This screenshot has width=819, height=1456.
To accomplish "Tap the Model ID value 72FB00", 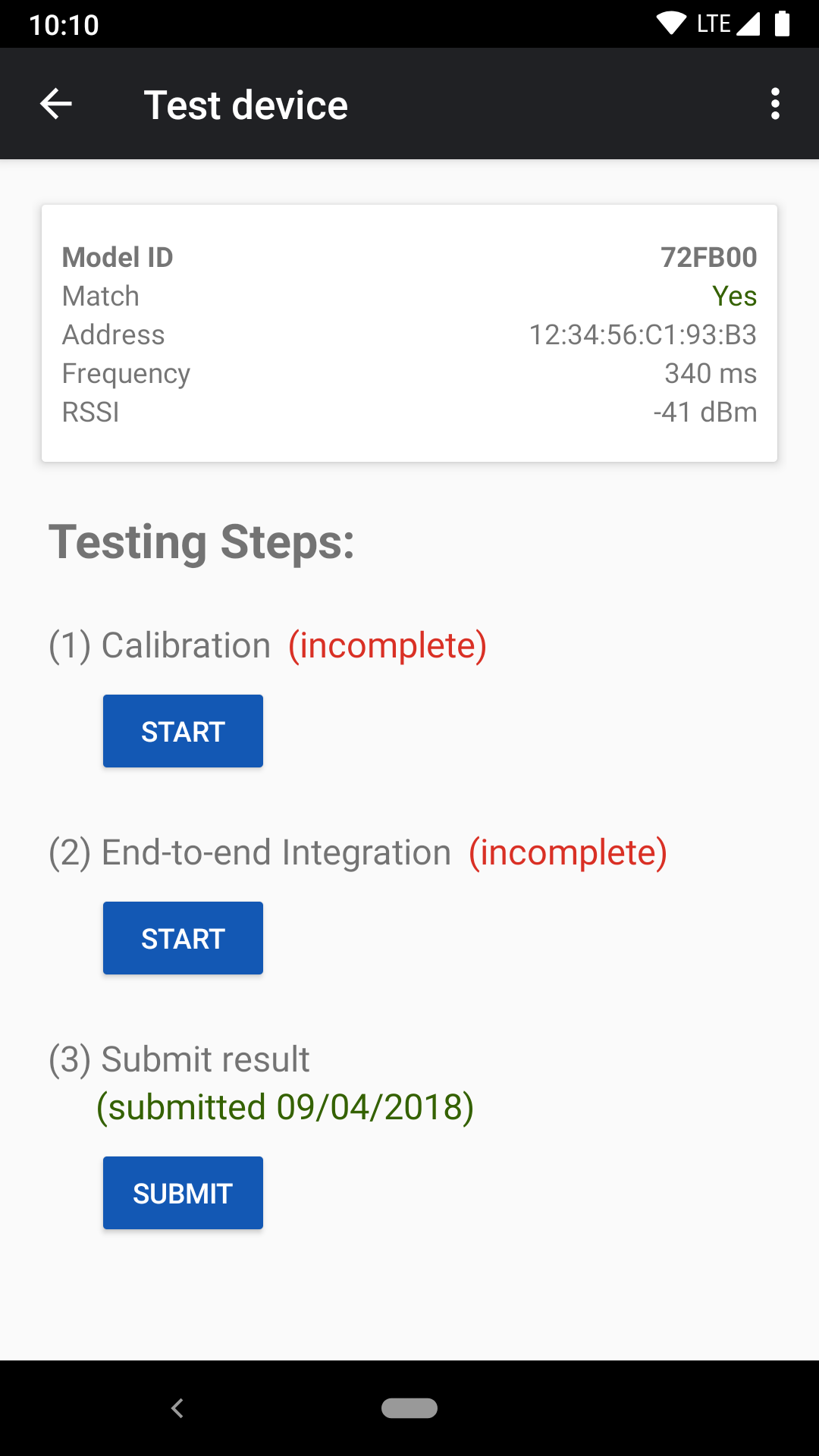I will point(708,258).
